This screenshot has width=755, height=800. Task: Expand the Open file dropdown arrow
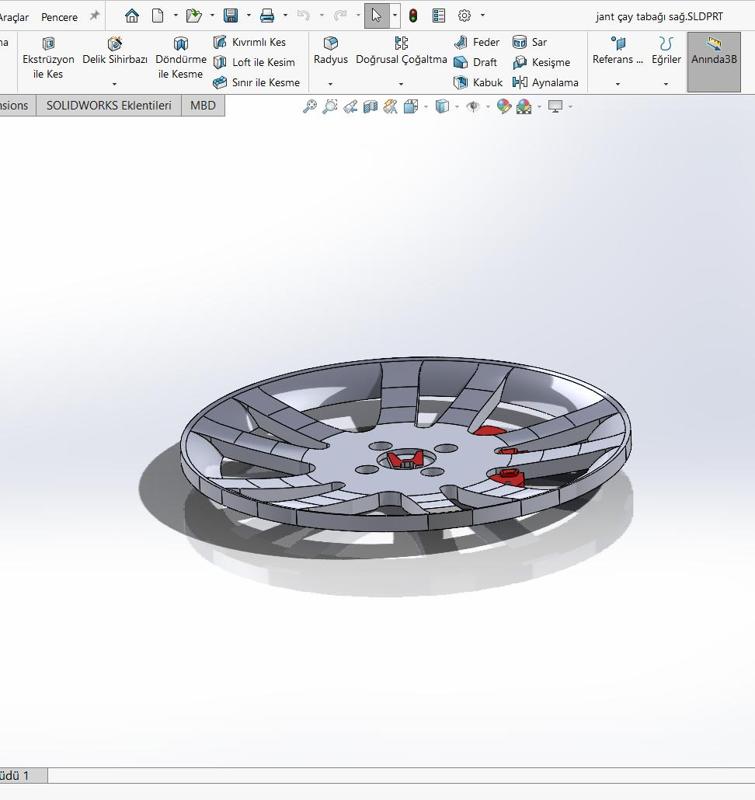[212, 15]
